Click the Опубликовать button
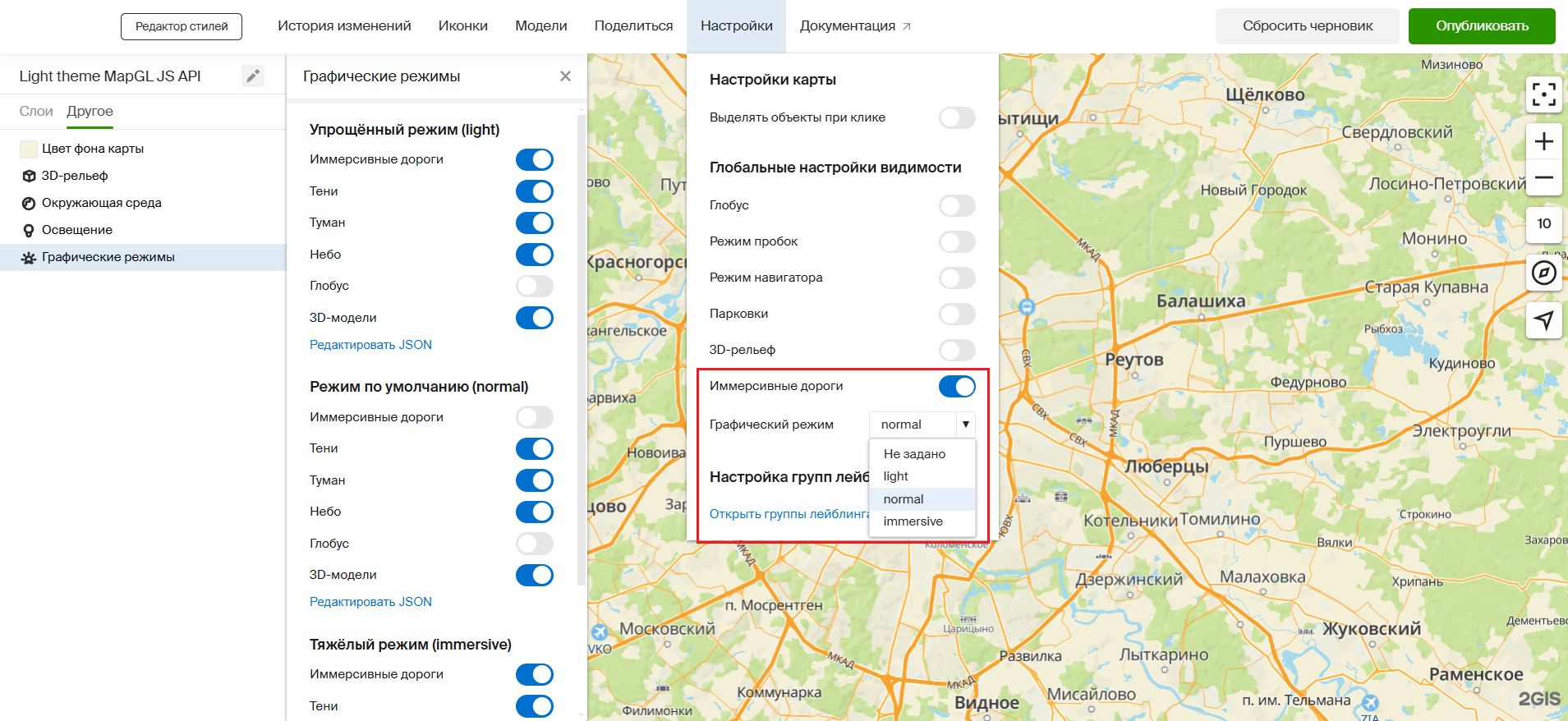This screenshot has height=721, width=1568. 1481,26
